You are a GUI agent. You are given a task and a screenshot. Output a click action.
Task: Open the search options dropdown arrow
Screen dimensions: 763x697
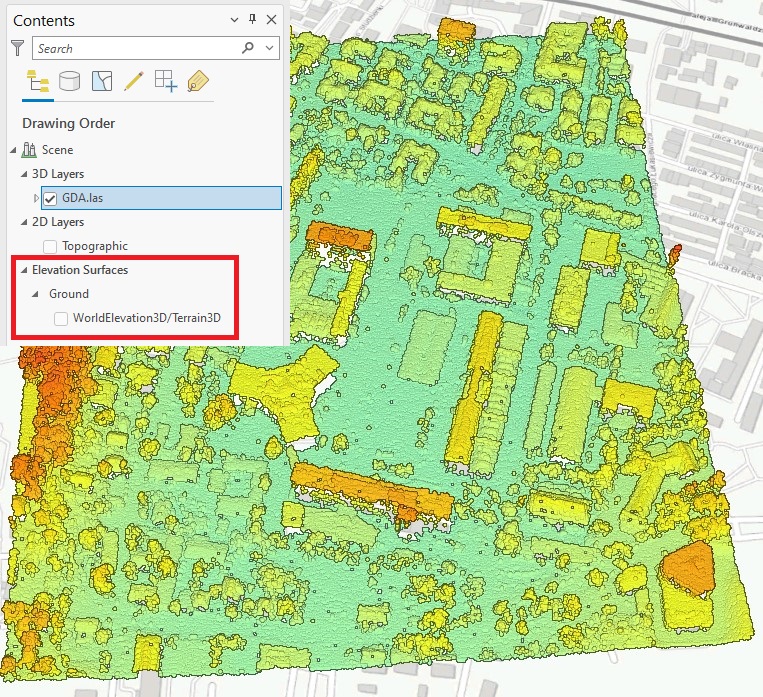(x=271, y=48)
